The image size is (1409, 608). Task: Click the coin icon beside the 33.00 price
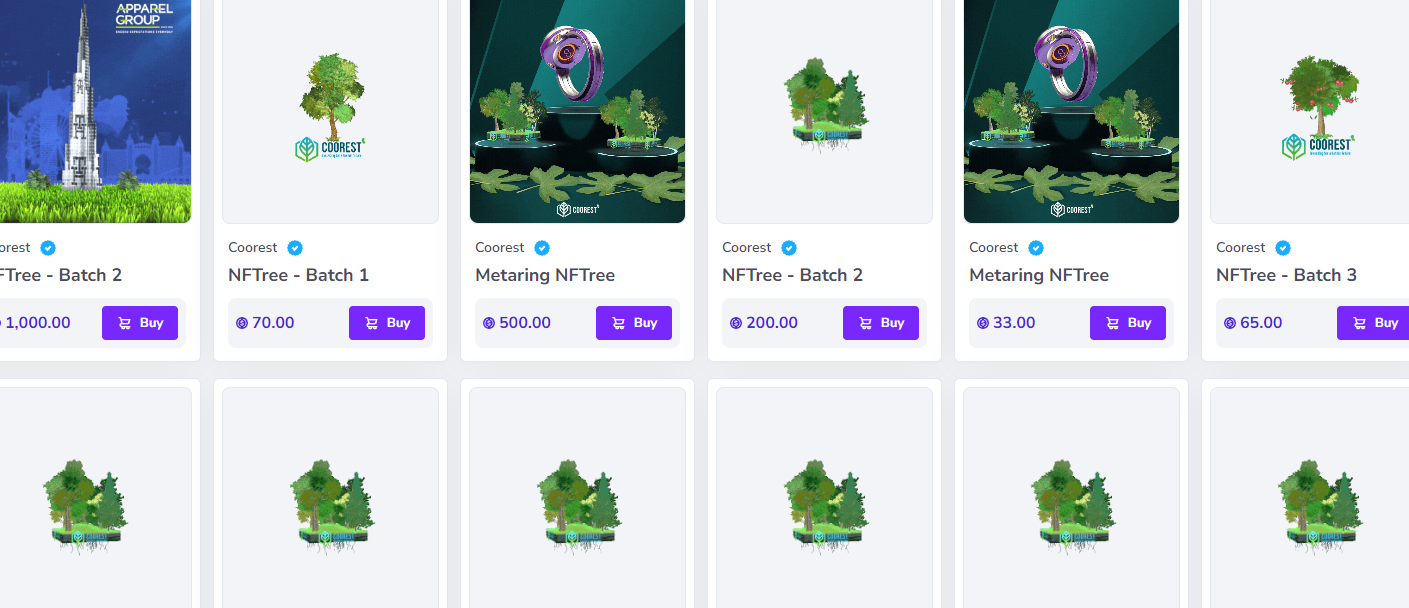(983, 323)
